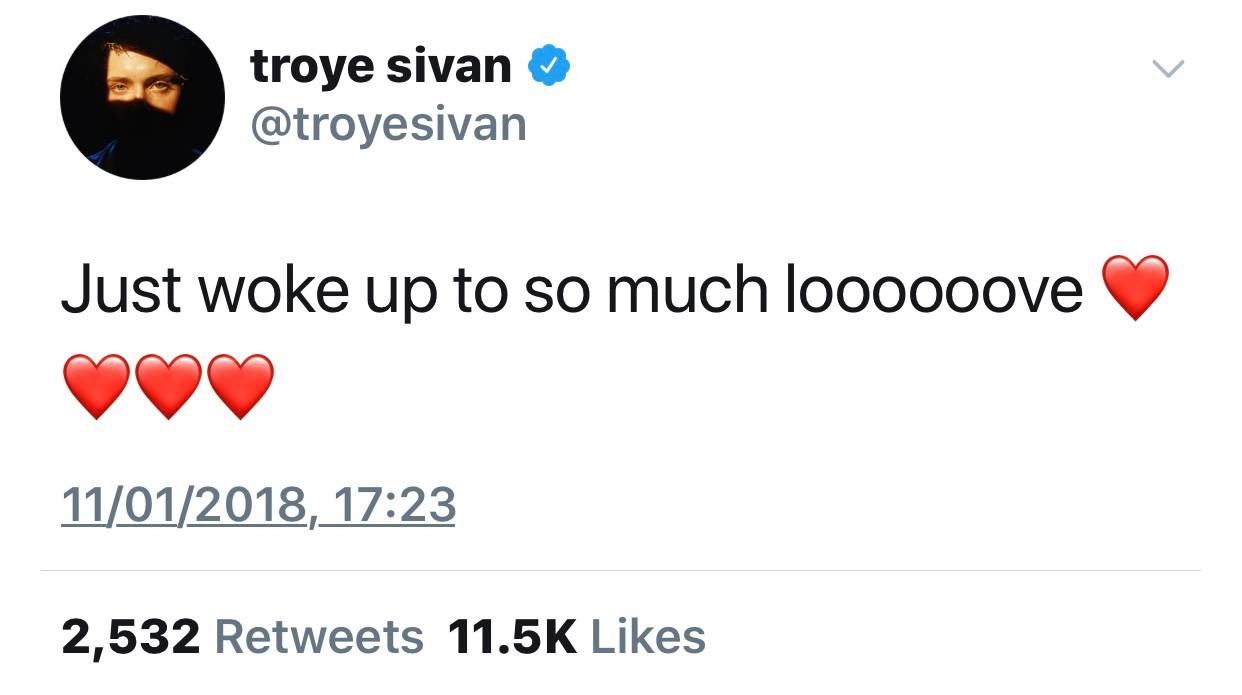Select the word "Likes" label

tap(648, 637)
